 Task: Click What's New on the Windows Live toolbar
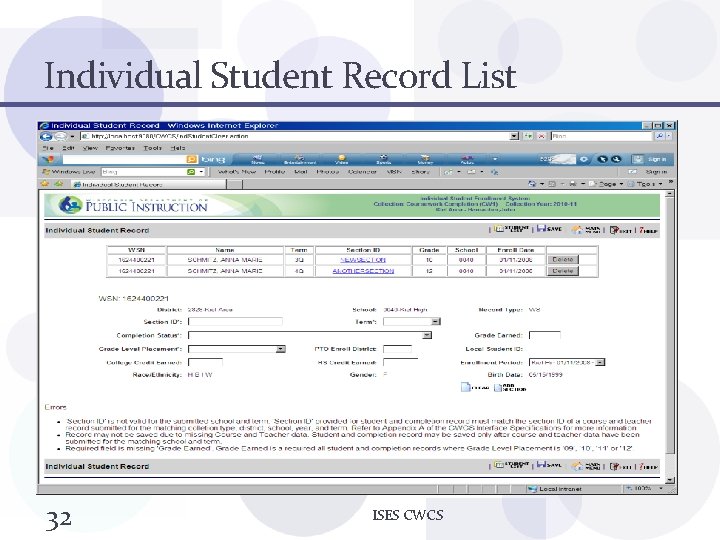[x=236, y=172]
